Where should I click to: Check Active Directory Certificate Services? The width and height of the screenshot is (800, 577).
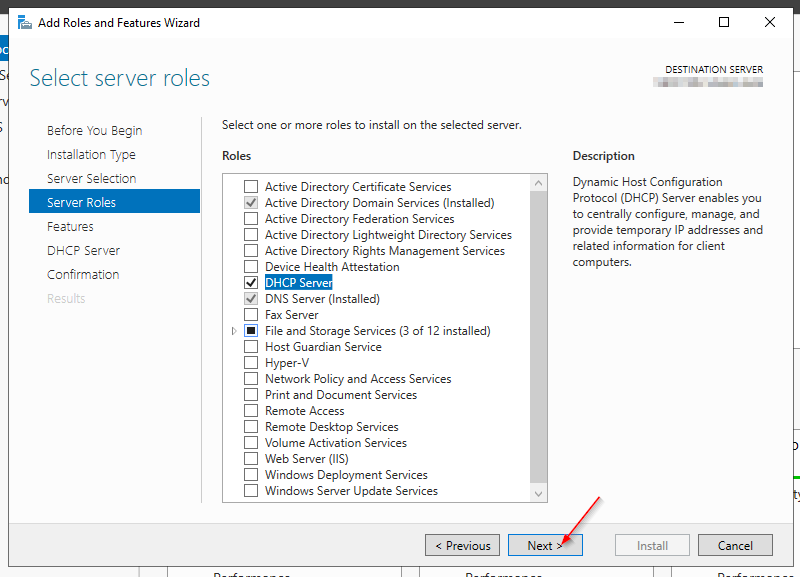251,187
